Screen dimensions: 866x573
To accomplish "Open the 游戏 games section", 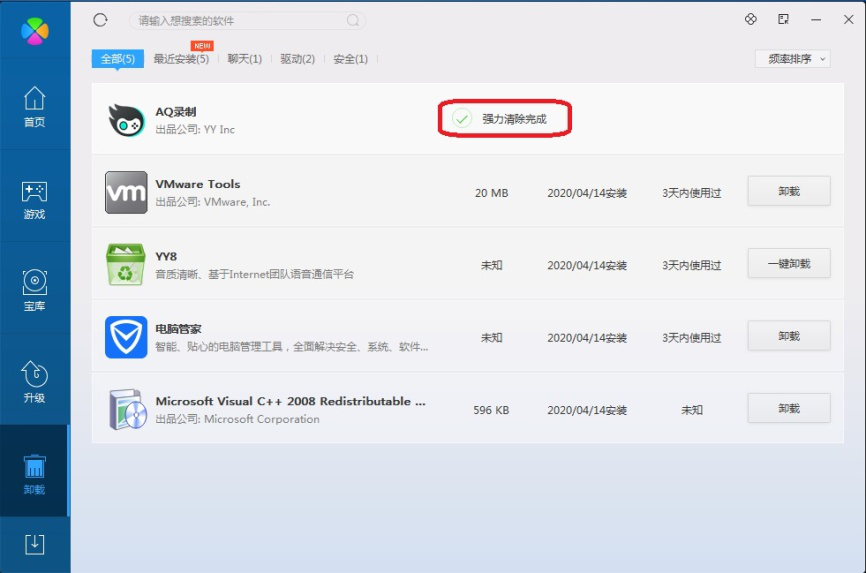I will coord(34,199).
